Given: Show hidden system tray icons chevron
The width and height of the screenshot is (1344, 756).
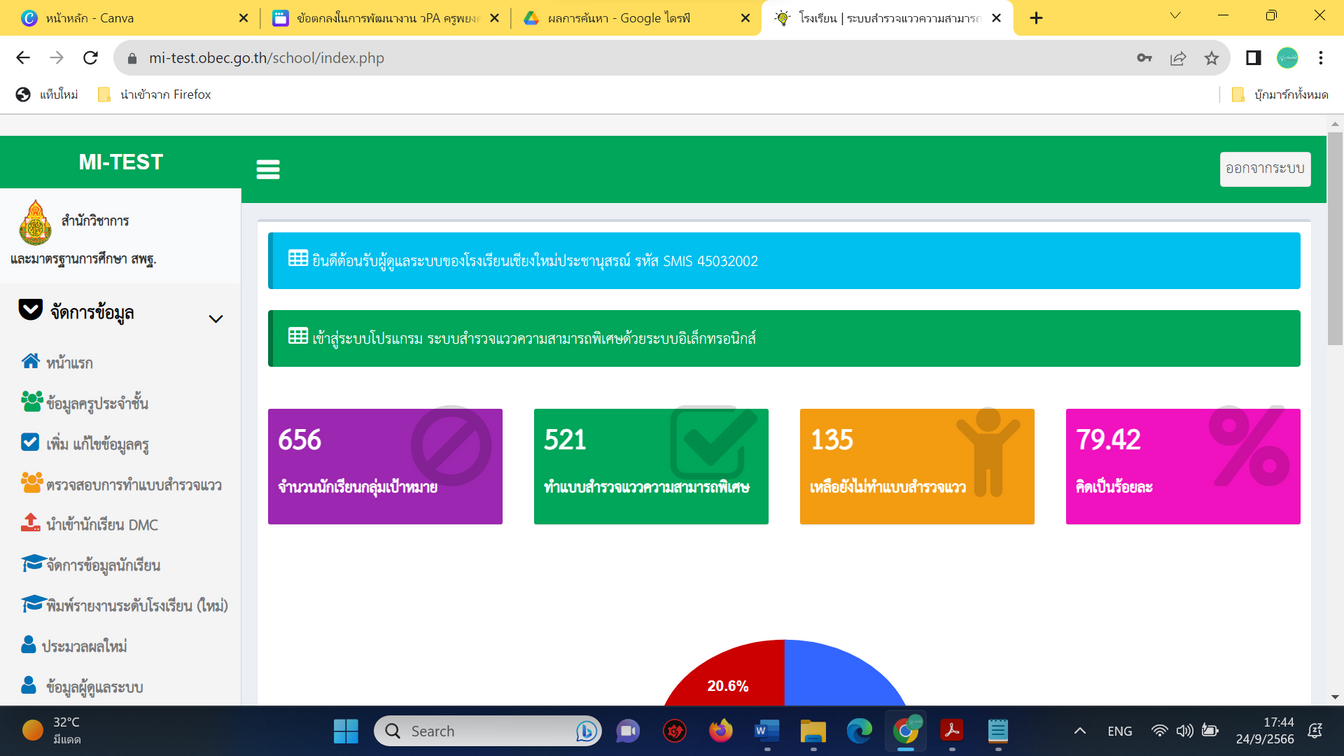Looking at the screenshot, I should (x=1079, y=731).
